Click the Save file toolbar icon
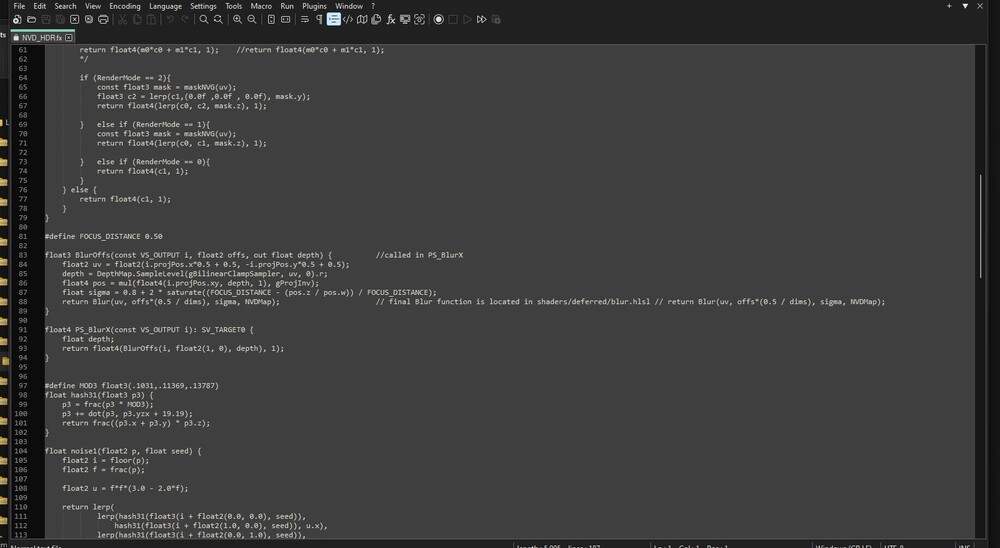Screen dimensions: 1000x548 pos(46,20)
